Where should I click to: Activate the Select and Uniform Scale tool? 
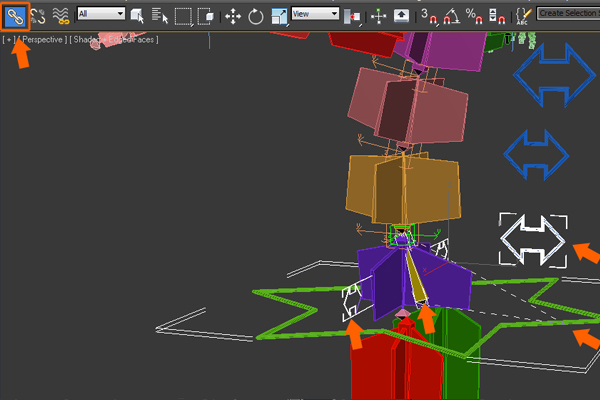279,17
